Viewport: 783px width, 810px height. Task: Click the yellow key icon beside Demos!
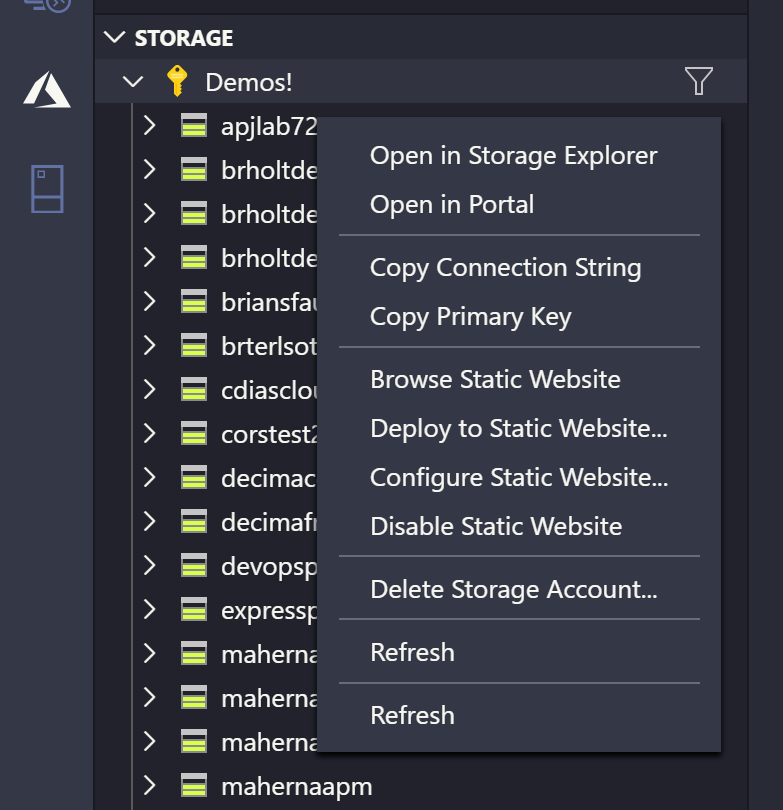coord(179,83)
